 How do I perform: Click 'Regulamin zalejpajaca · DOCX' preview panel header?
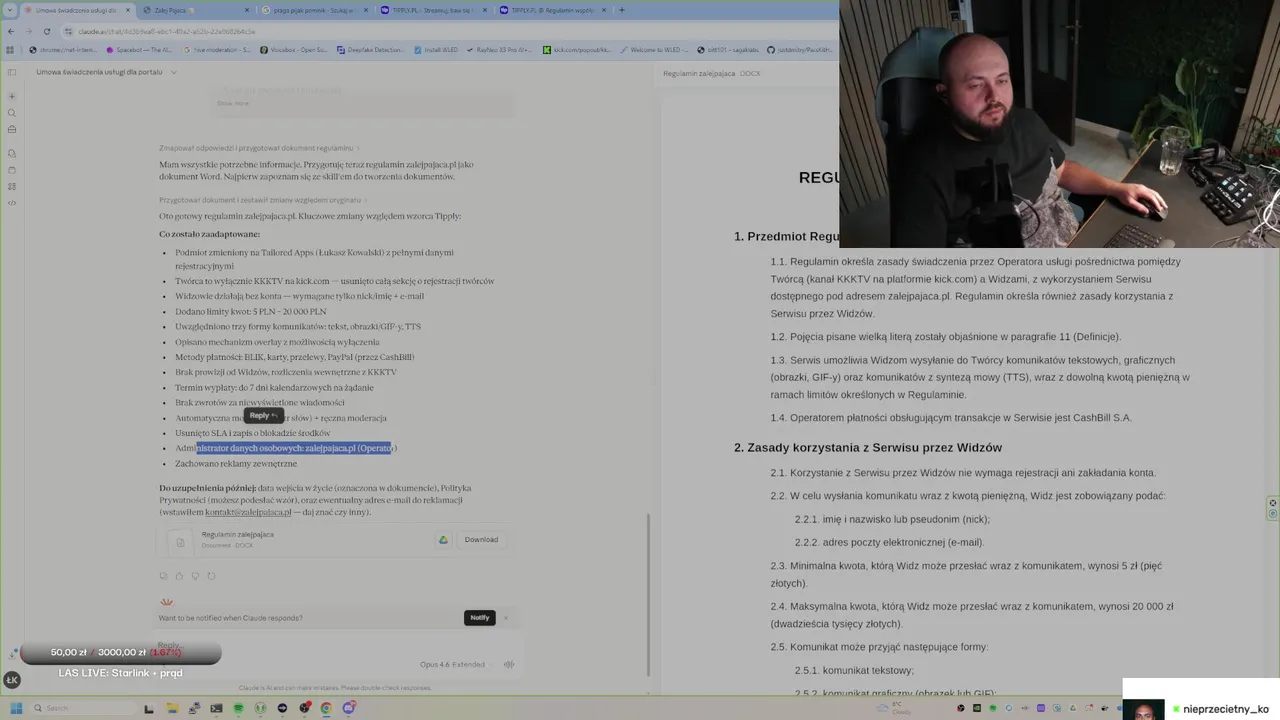click(x=711, y=74)
